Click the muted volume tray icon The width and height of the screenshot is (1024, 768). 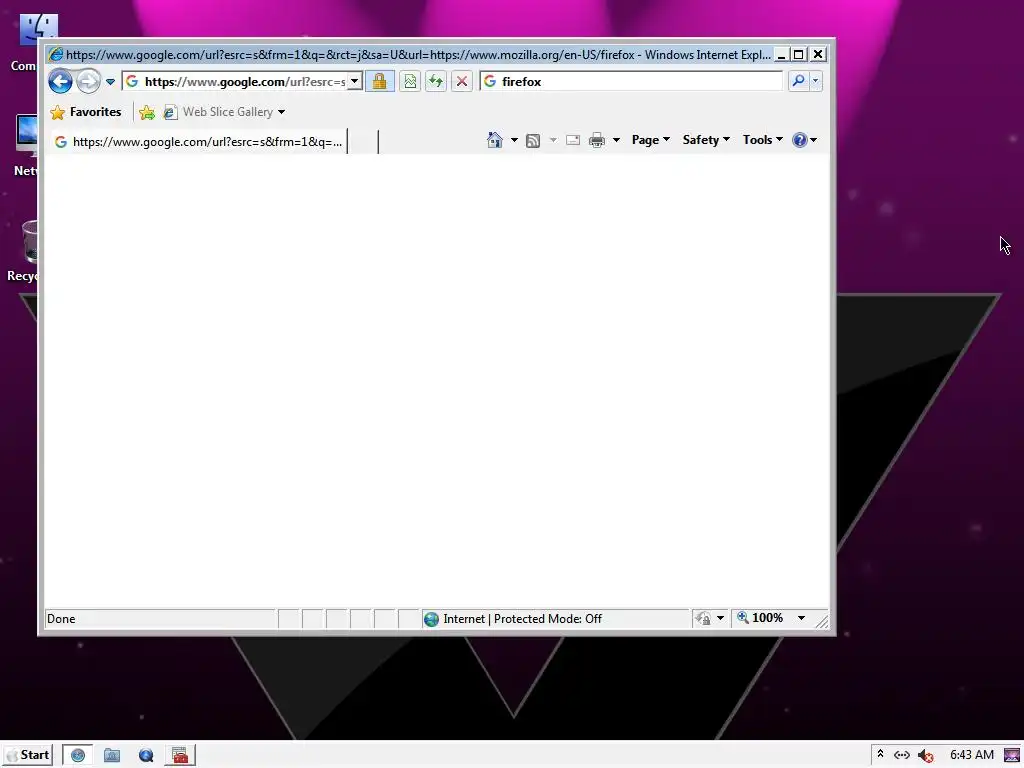(x=925, y=756)
